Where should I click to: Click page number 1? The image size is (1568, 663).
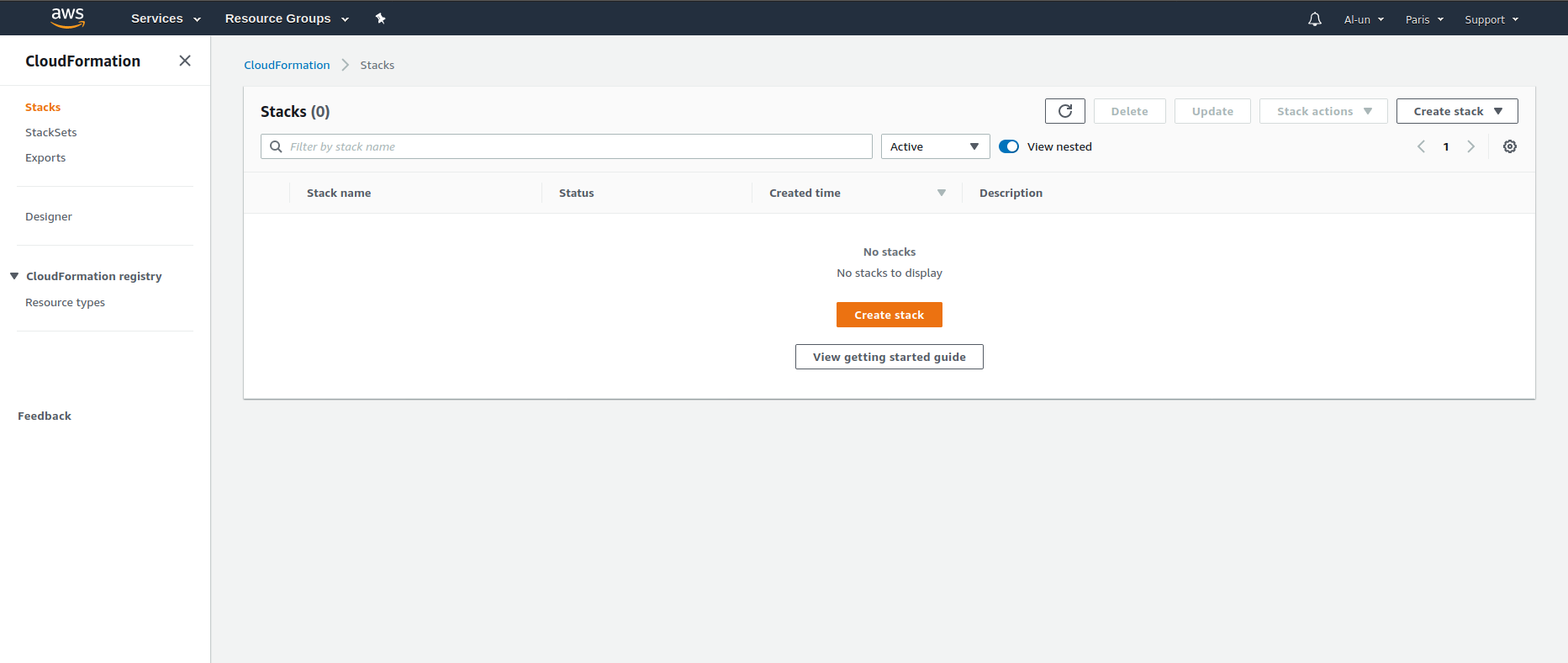[1446, 146]
